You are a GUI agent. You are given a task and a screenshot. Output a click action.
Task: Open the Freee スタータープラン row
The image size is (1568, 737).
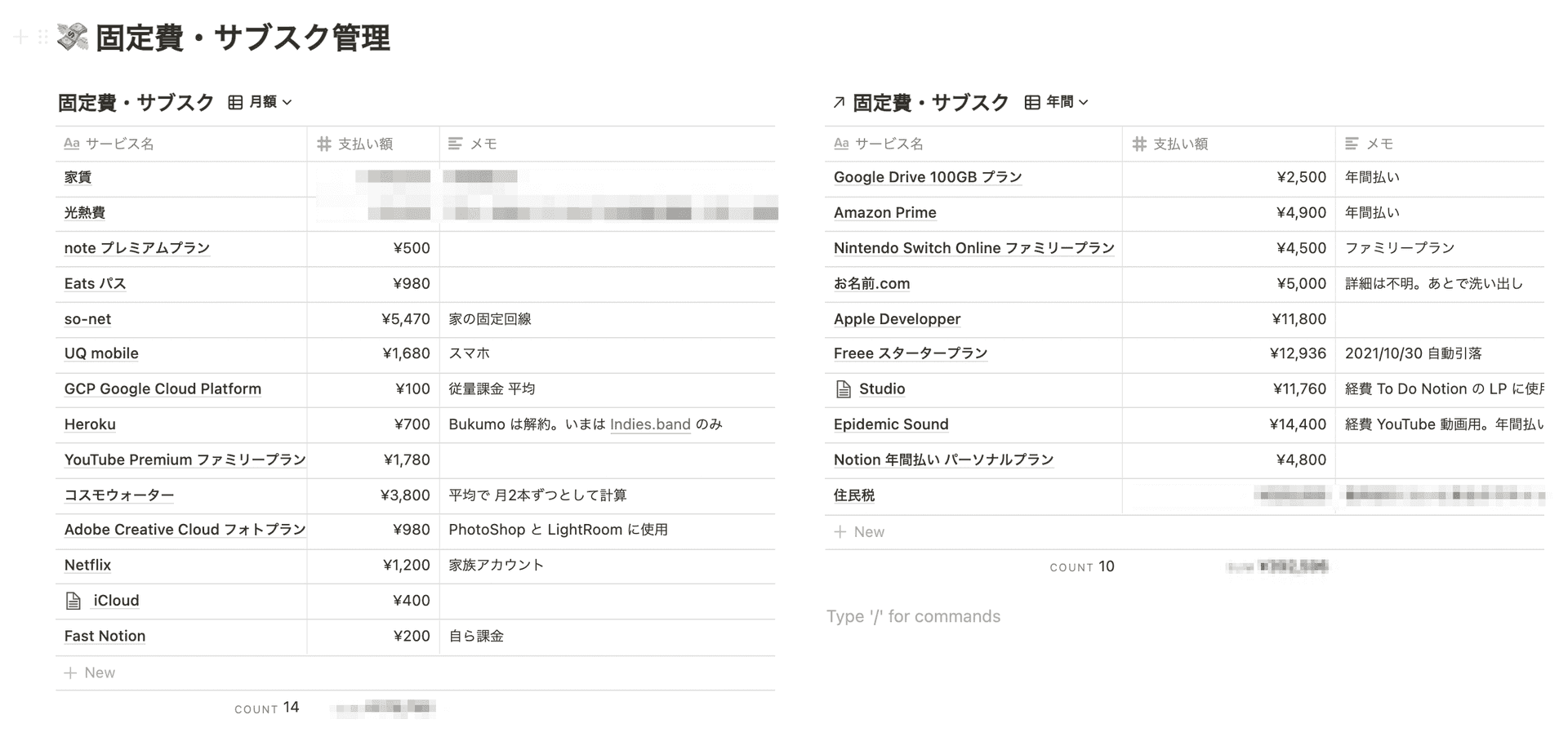coord(911,353)
